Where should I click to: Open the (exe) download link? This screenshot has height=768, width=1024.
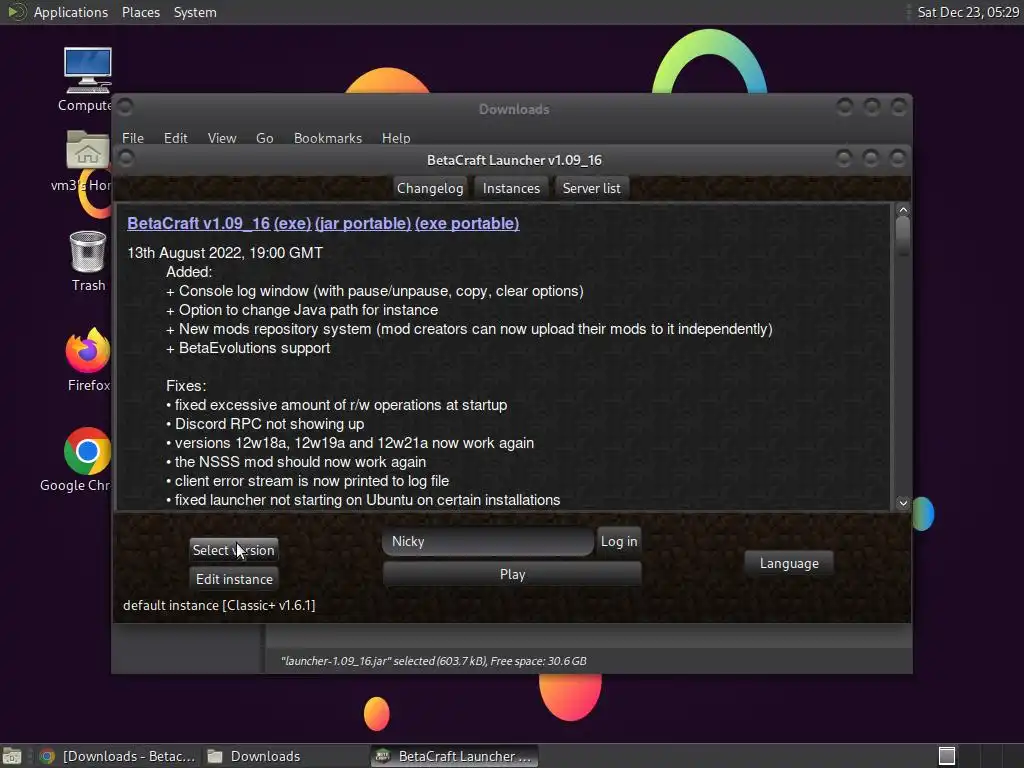coord(293,223)
